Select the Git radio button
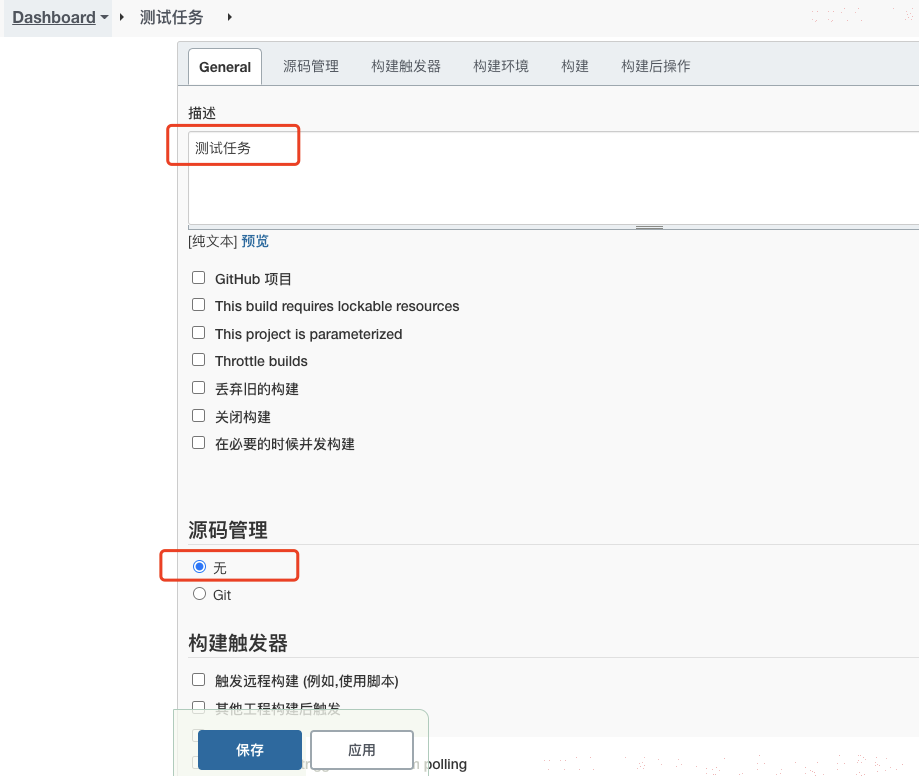The width and height of the screenshot is (919, 776). point(199,594)
